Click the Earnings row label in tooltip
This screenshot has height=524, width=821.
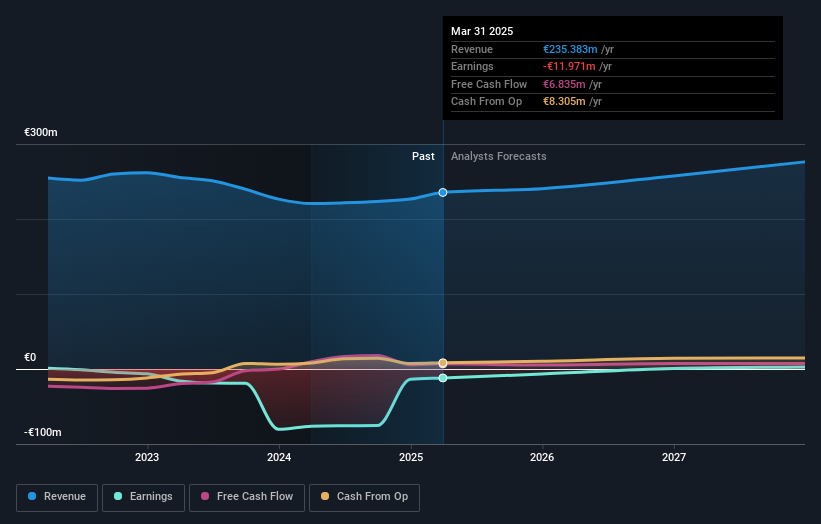pyautogui.click(x=472, y=66)
